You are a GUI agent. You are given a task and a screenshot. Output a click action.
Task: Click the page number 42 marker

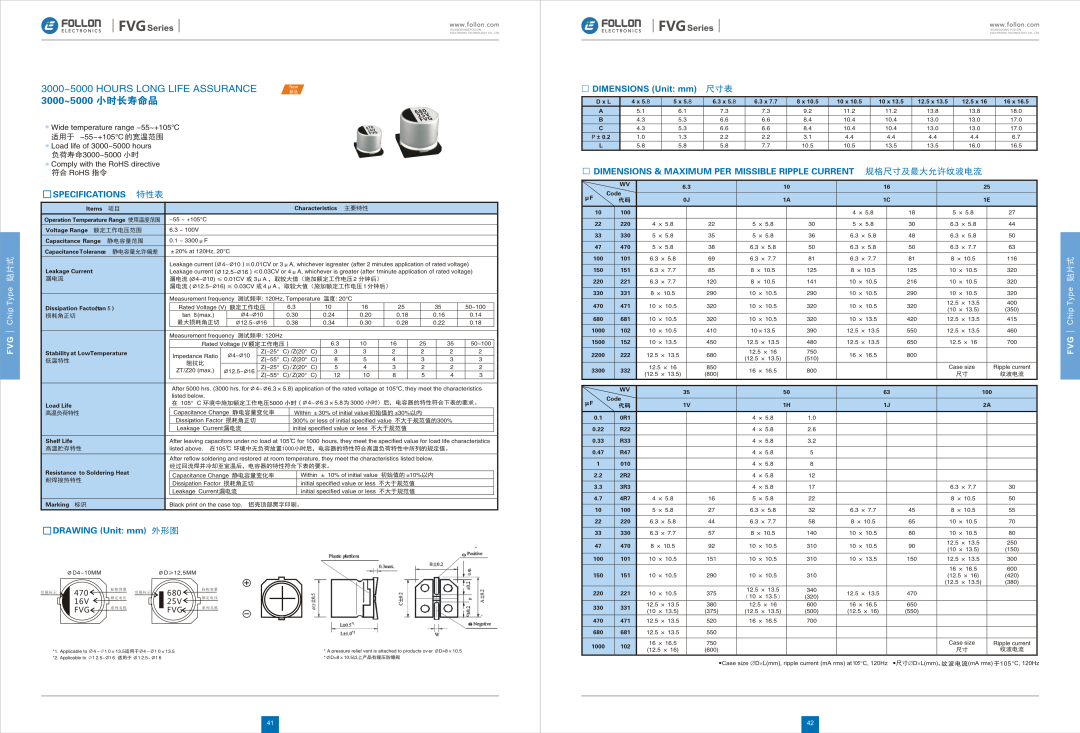[x=810, y=723]
